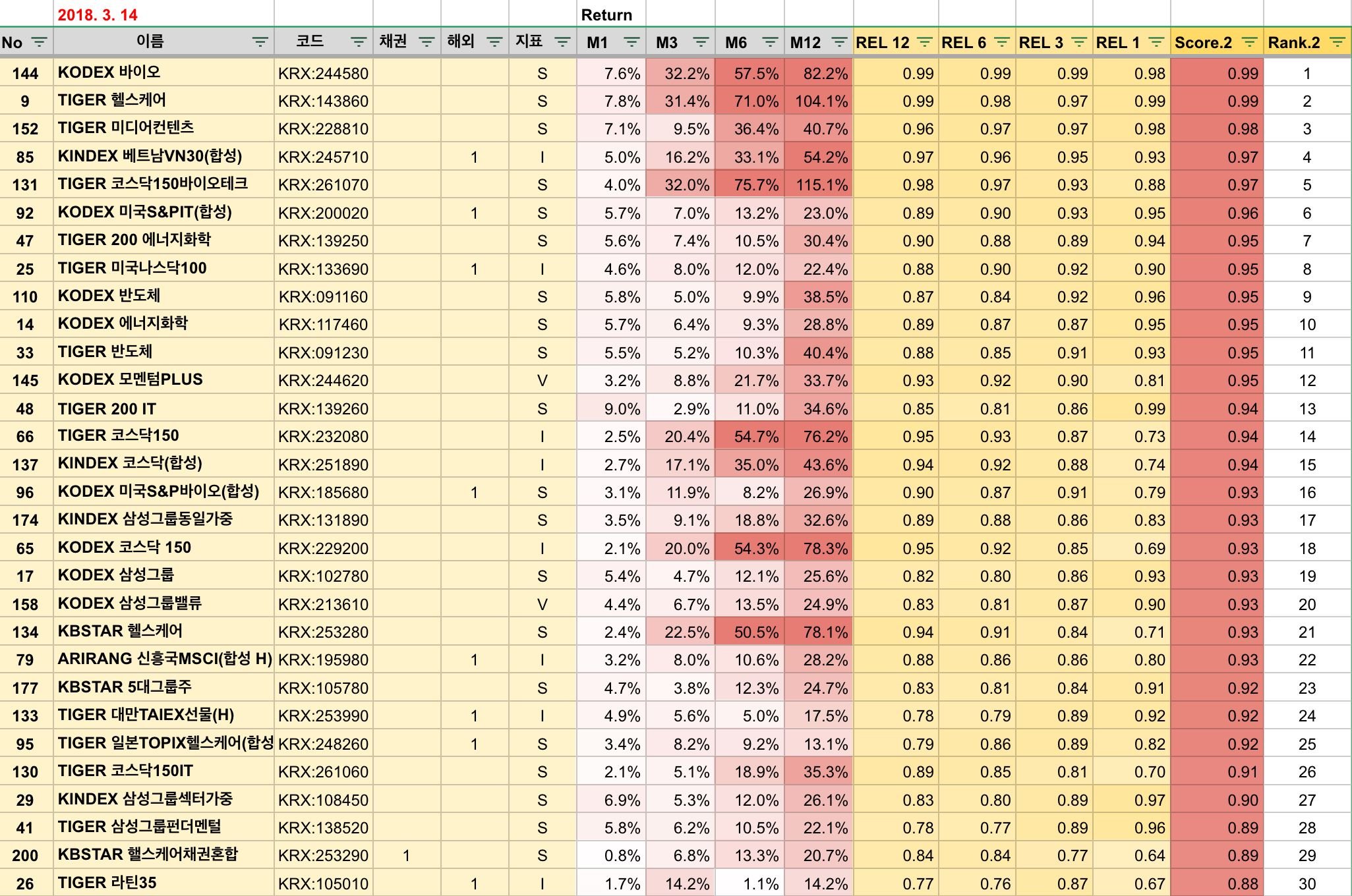The image size is (1352, 896).
Task: Select the code cell KRX:185680
Action: [323, 492]
